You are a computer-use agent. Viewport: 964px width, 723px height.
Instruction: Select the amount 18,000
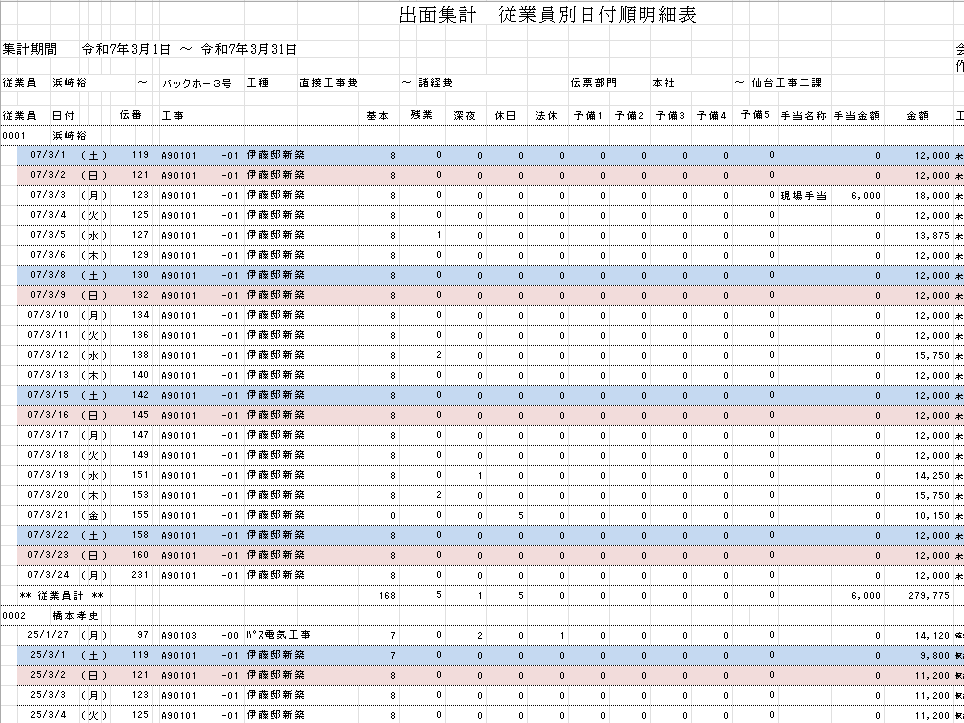932,196
